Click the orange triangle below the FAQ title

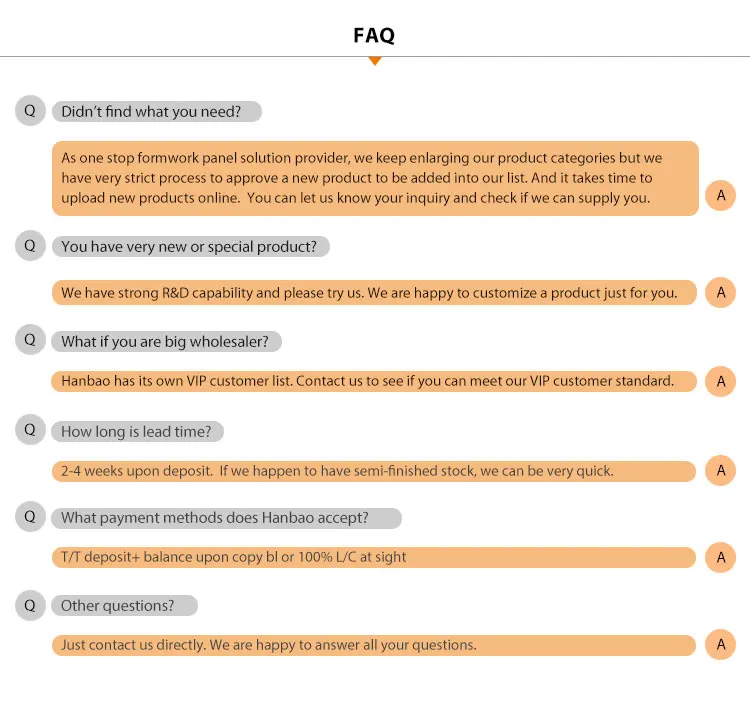[375, 61]
